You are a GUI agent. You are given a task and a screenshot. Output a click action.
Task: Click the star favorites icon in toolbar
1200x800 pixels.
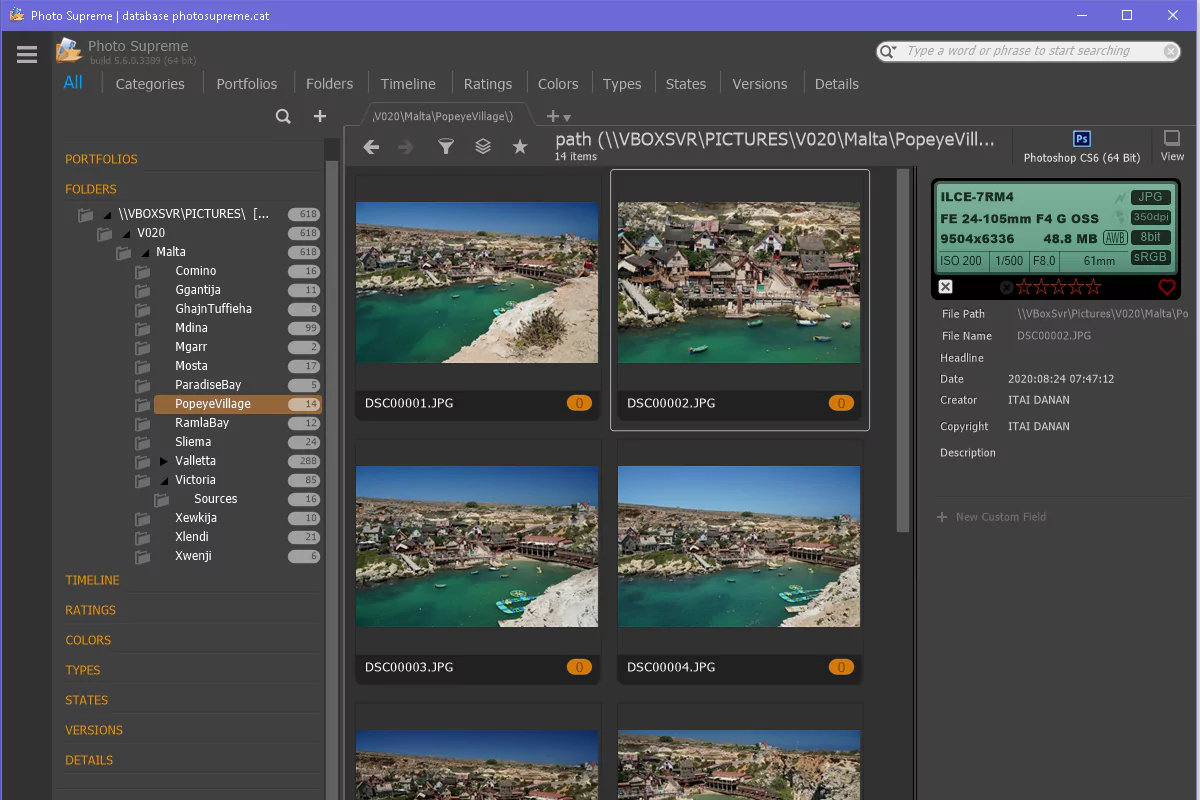[x=520, y=147]
